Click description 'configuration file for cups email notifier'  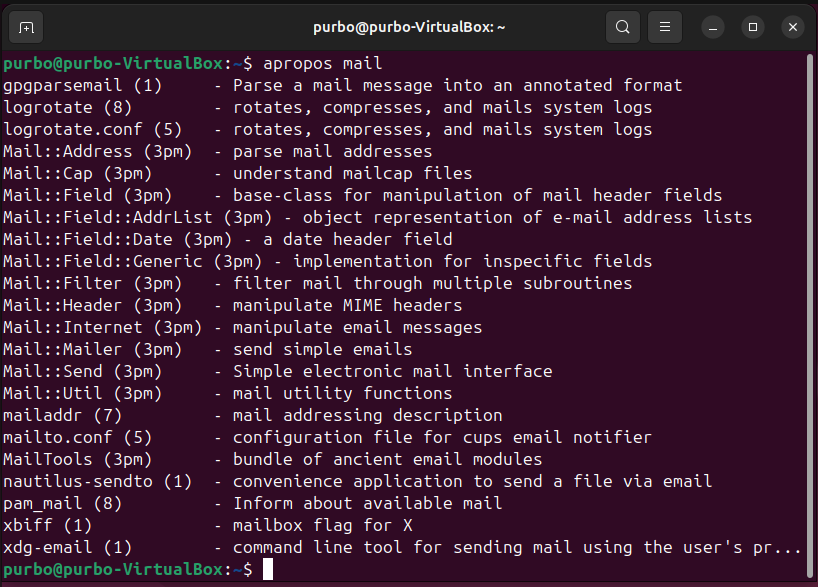[x=442, y=437]
